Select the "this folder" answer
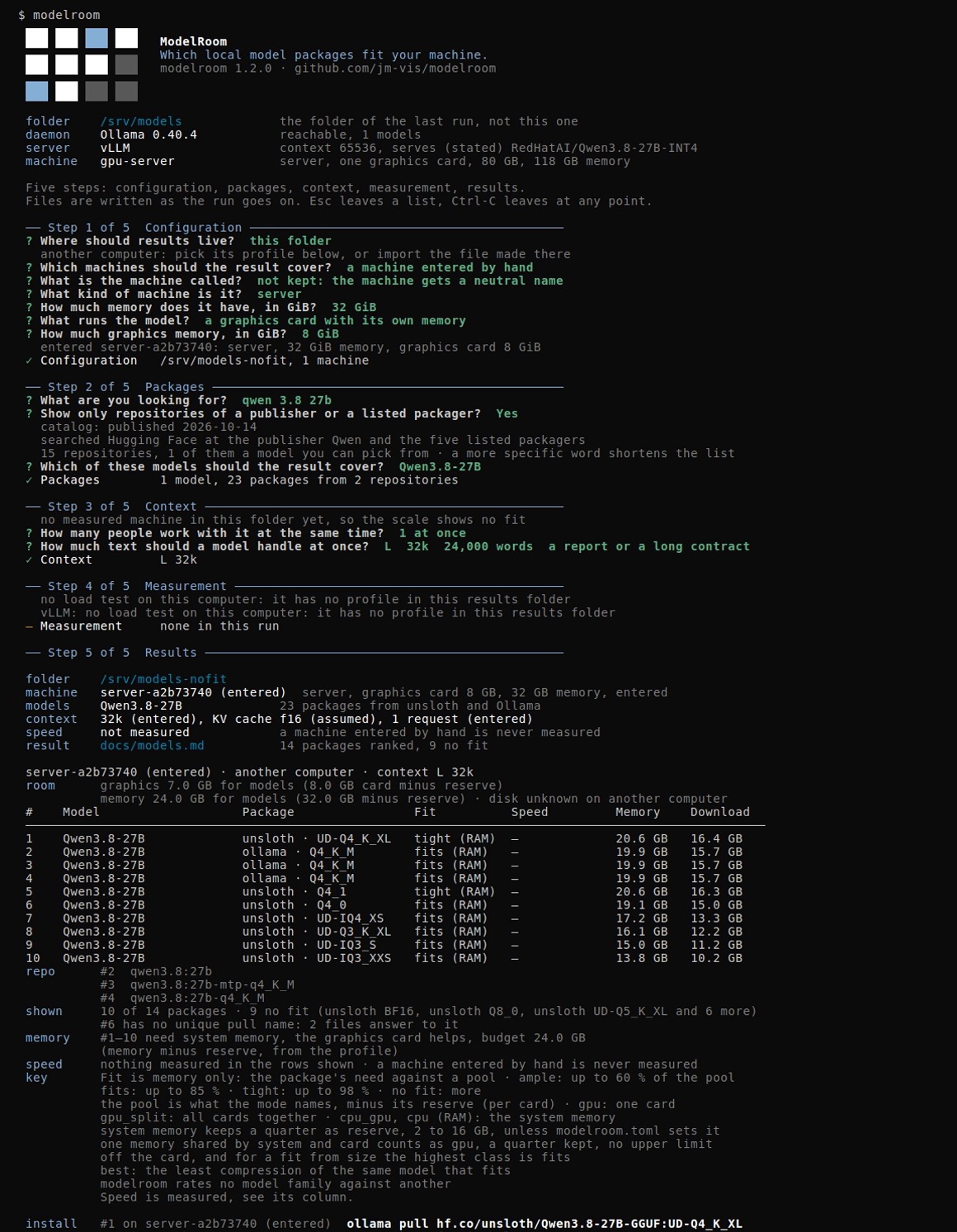957x1232 pixels. pos(290,241)
